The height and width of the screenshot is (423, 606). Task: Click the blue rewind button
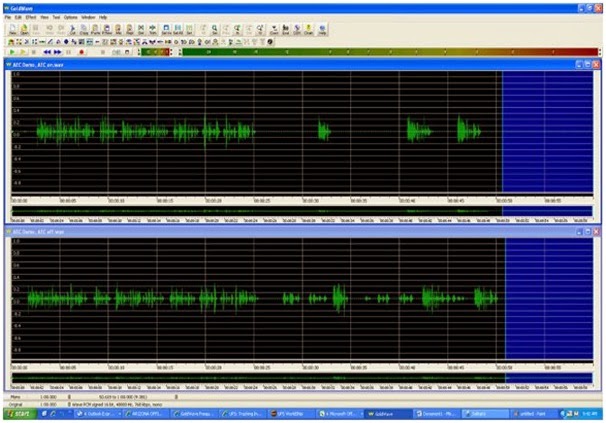pyautogui.click(x=47, y=52)
